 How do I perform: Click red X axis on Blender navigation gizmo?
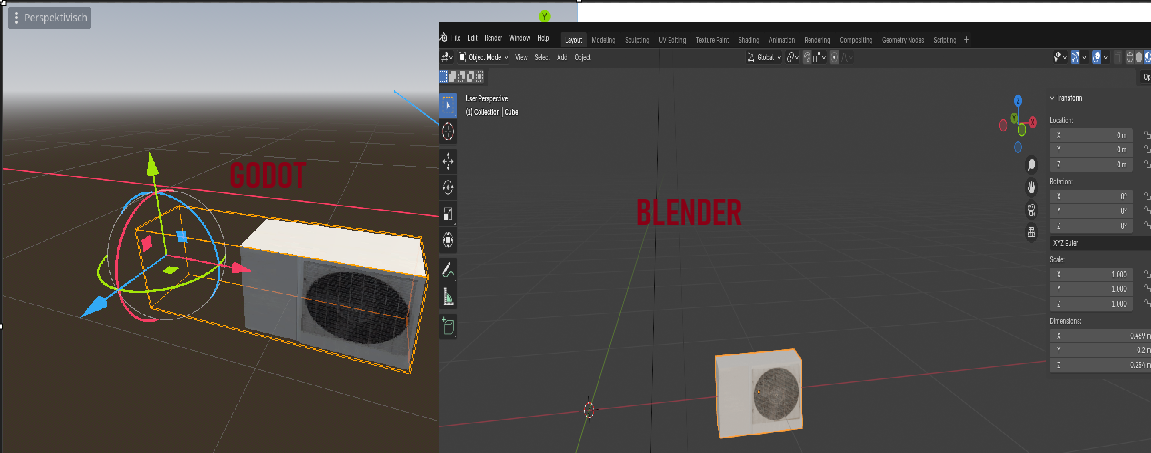(1033, 121)
